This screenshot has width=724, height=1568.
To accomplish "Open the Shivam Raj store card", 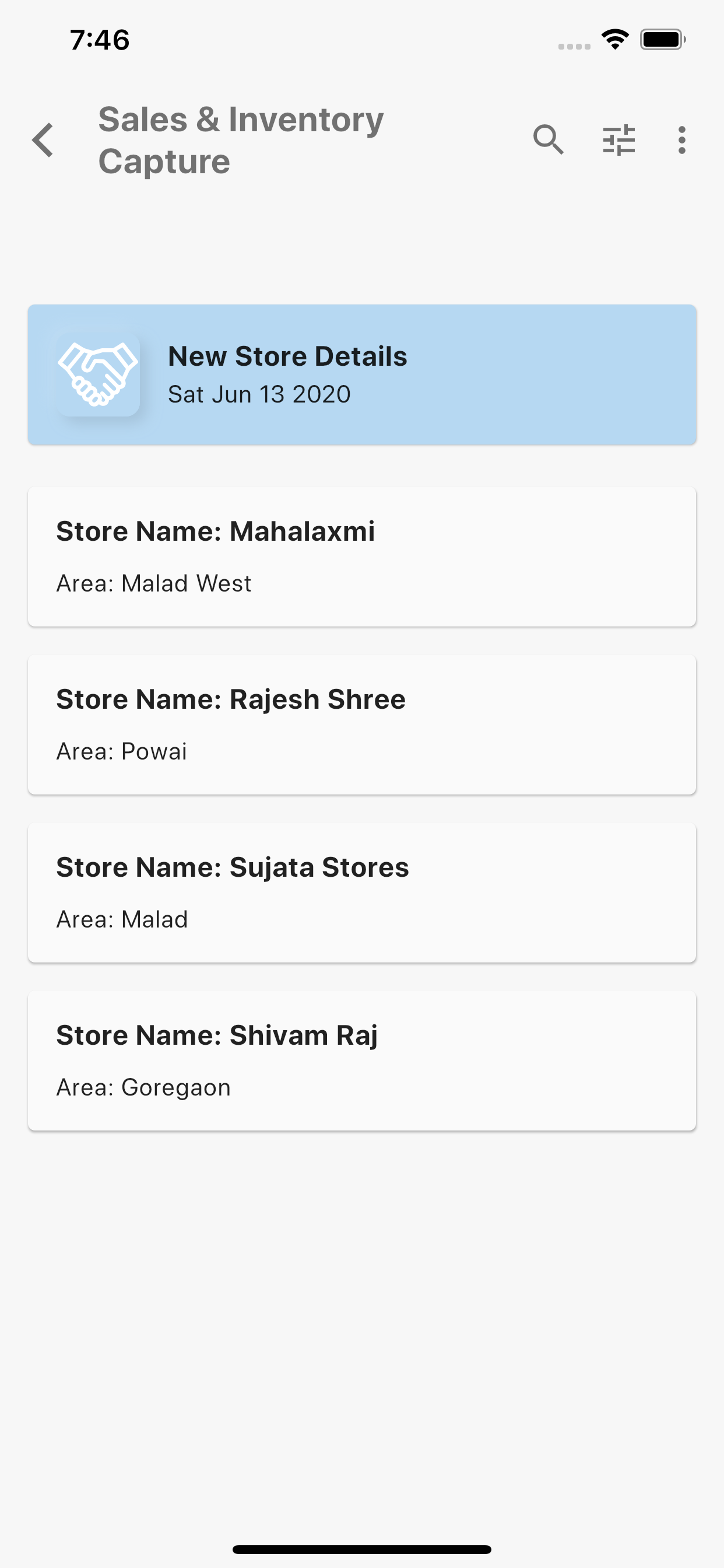I will (x=362, y=1060).
